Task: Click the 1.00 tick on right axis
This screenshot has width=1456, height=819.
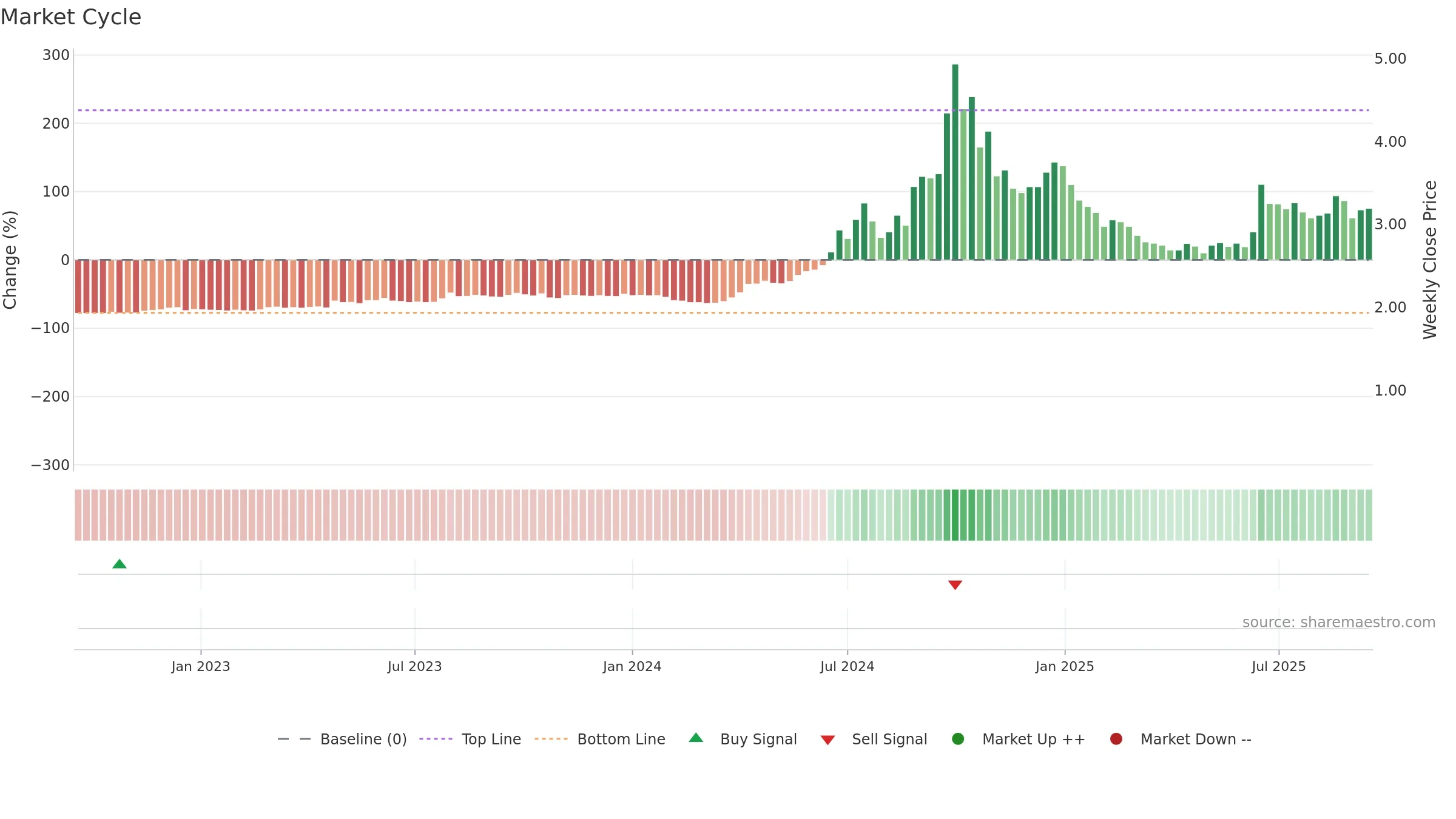Action: [x=1390, y=391]
